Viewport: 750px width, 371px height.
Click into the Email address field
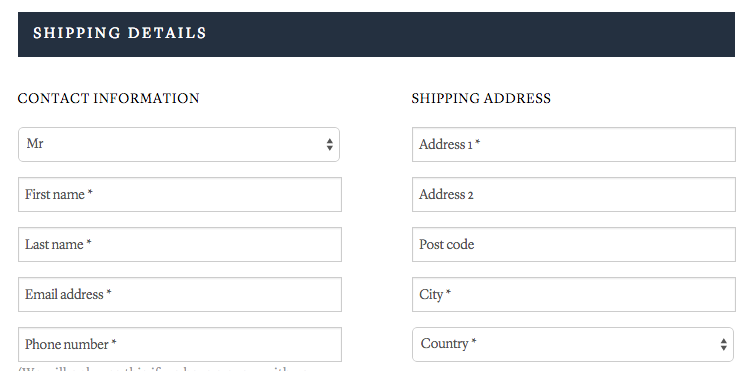click(180, 295)
